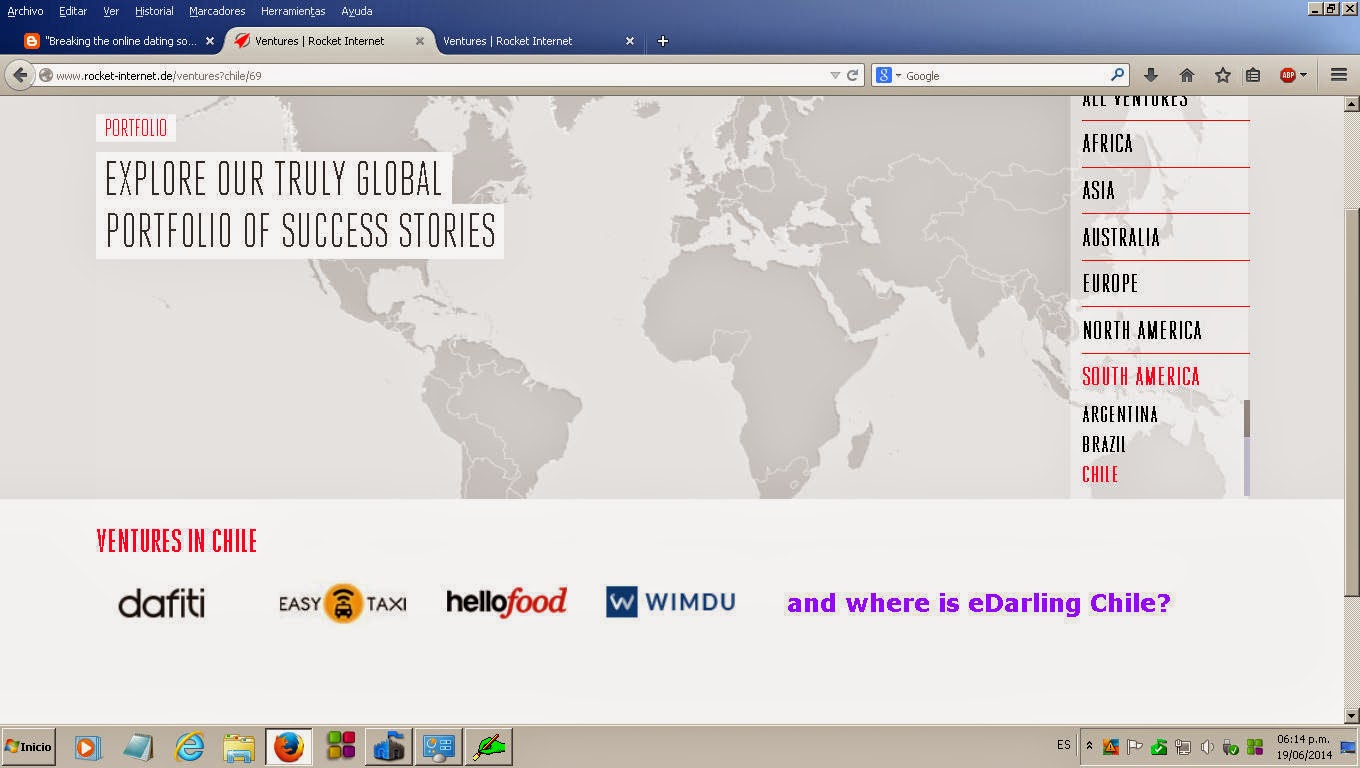Open a new tab with plus button
1360x768 pixels.
[x=662, y=41]
